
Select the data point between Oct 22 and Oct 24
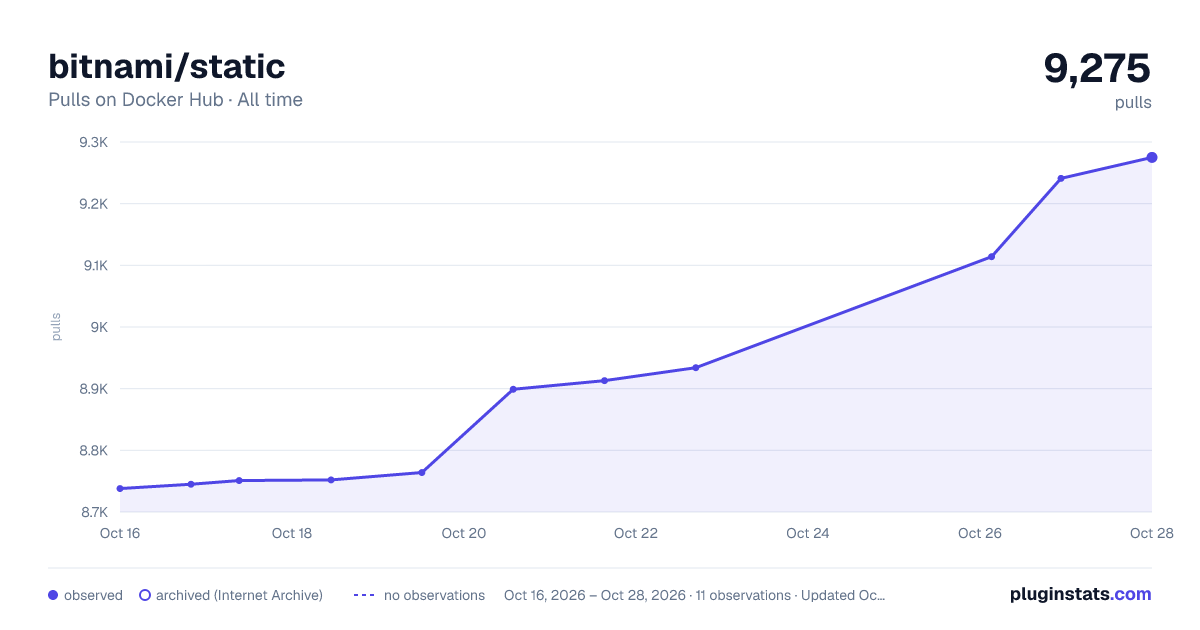point(696,367)
